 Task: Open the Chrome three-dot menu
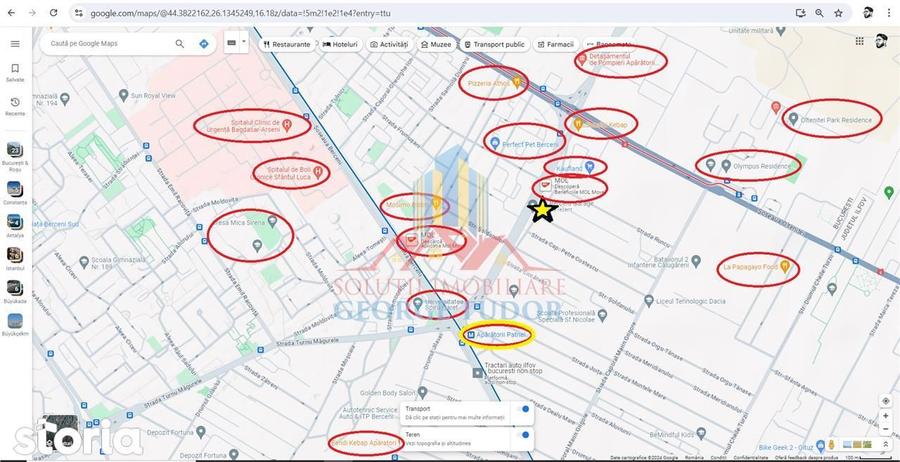coord(889,13)
